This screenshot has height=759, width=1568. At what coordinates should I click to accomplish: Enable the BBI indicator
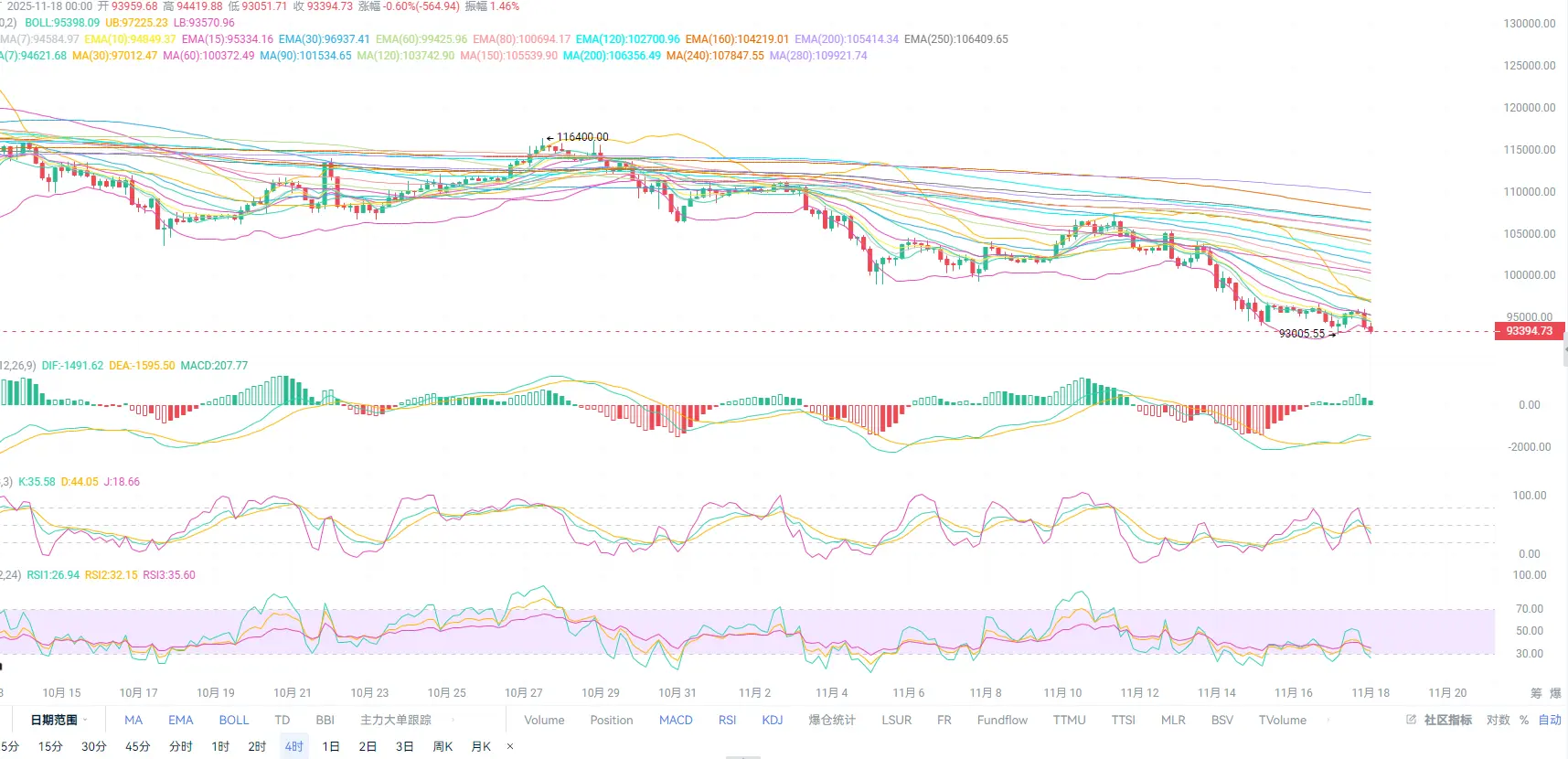[x=325, y=720]
